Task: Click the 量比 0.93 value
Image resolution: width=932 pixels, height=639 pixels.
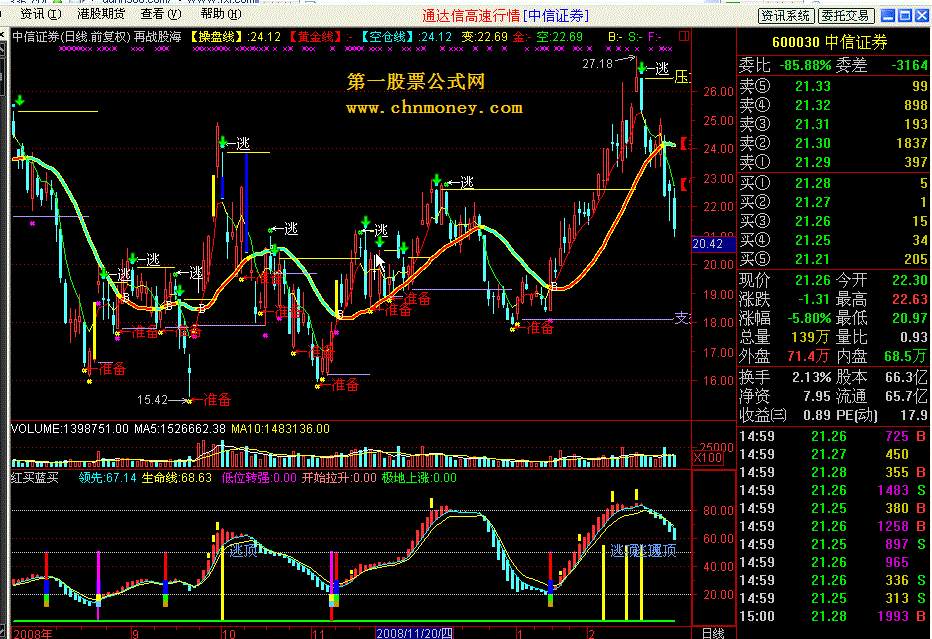Action: (914, 337)
